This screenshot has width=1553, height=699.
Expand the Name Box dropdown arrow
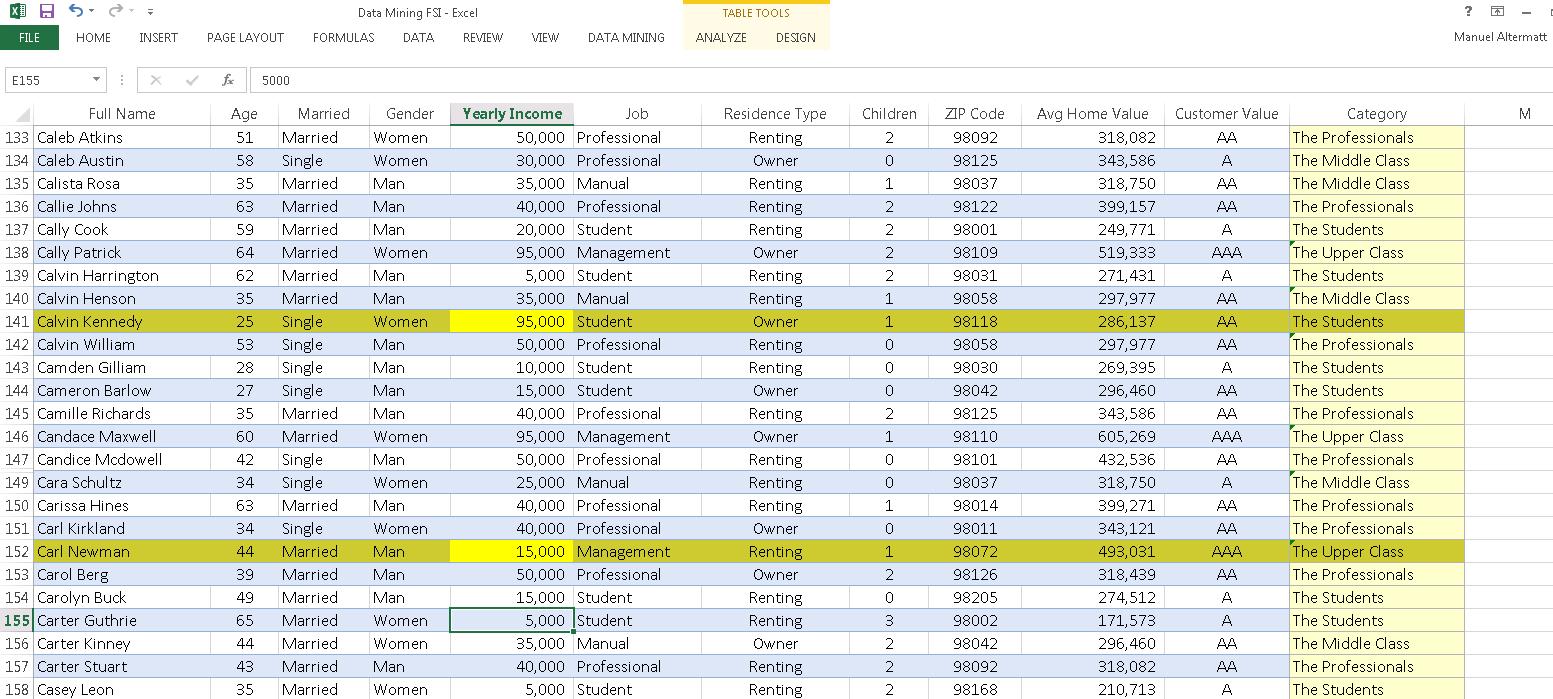point(96,80)
